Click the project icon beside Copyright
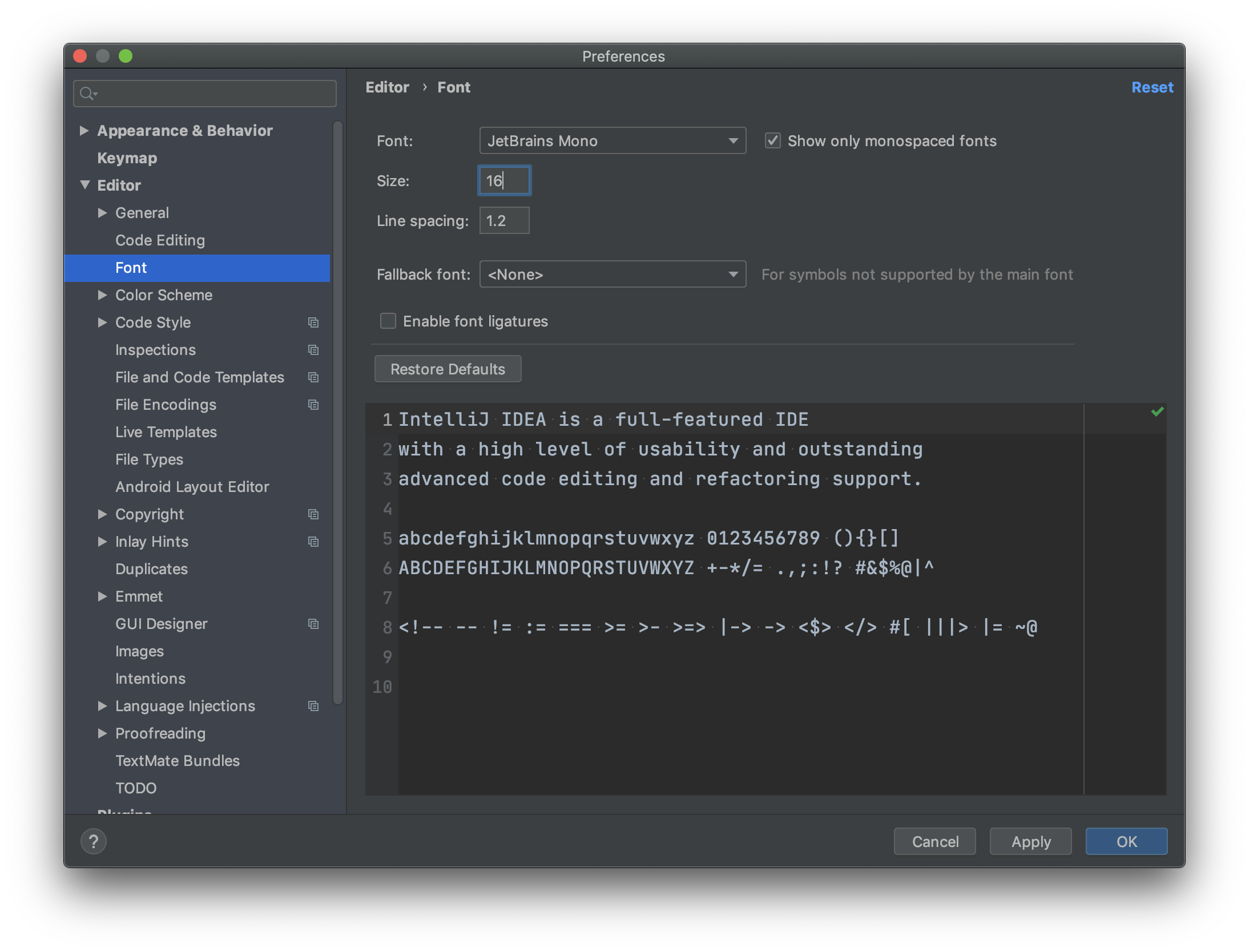The height and width of the screenshot is (952, 1249). pyautogui.click(x=313, y=514)
